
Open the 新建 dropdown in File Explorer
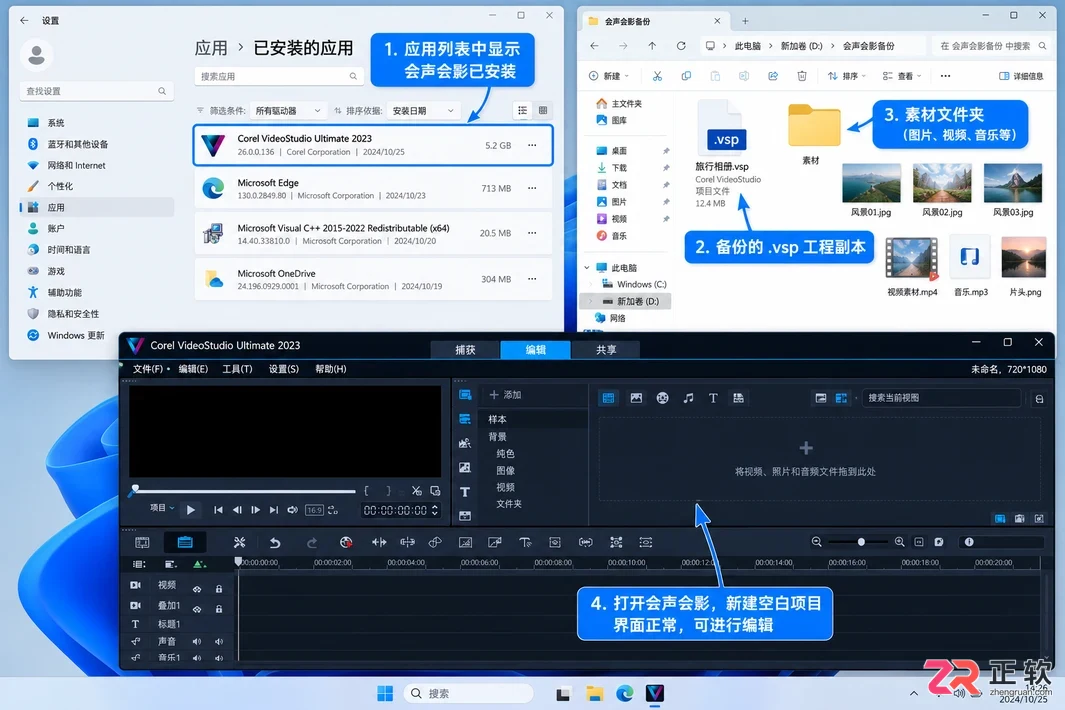point(609,76)
